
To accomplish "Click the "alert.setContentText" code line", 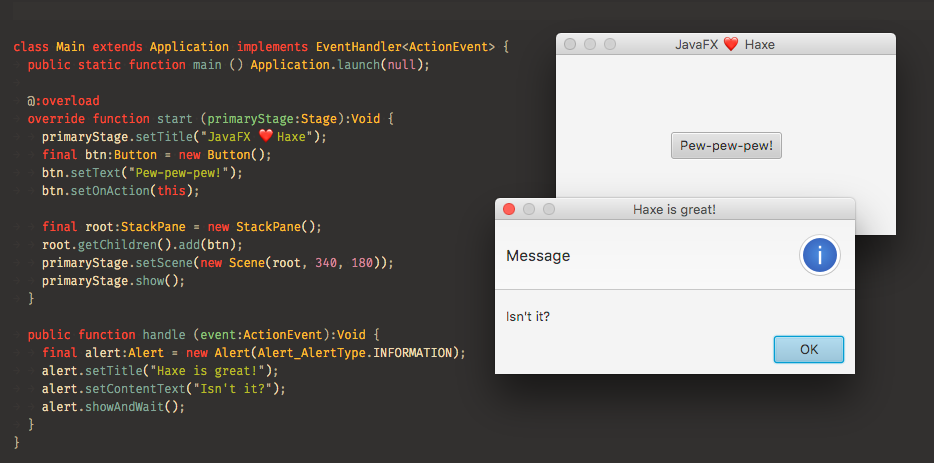I will 164,389.
